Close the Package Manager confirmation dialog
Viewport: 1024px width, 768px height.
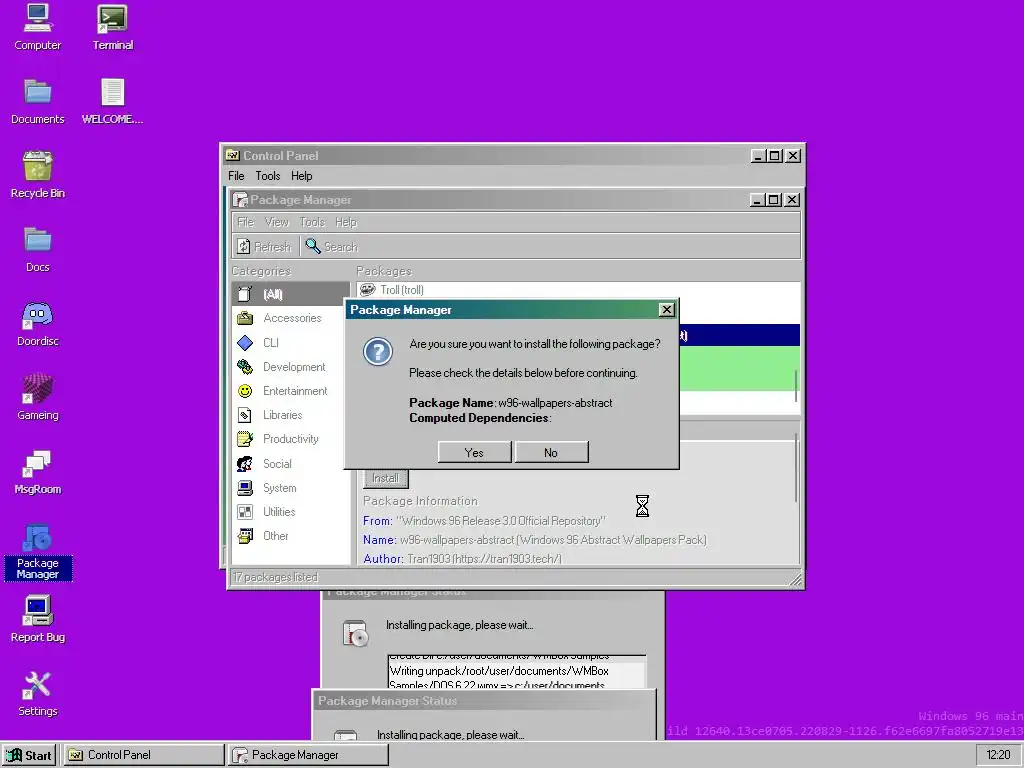pos(666,310)
